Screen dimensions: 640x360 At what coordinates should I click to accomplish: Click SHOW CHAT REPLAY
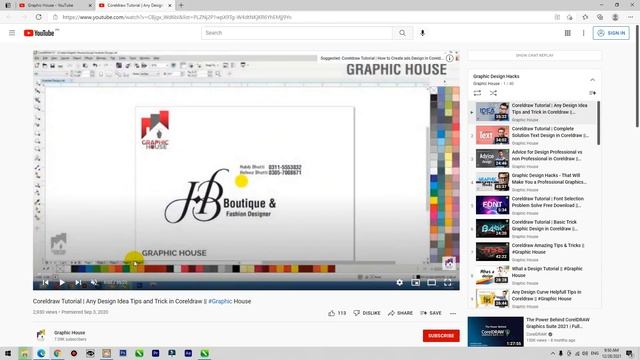534,55
